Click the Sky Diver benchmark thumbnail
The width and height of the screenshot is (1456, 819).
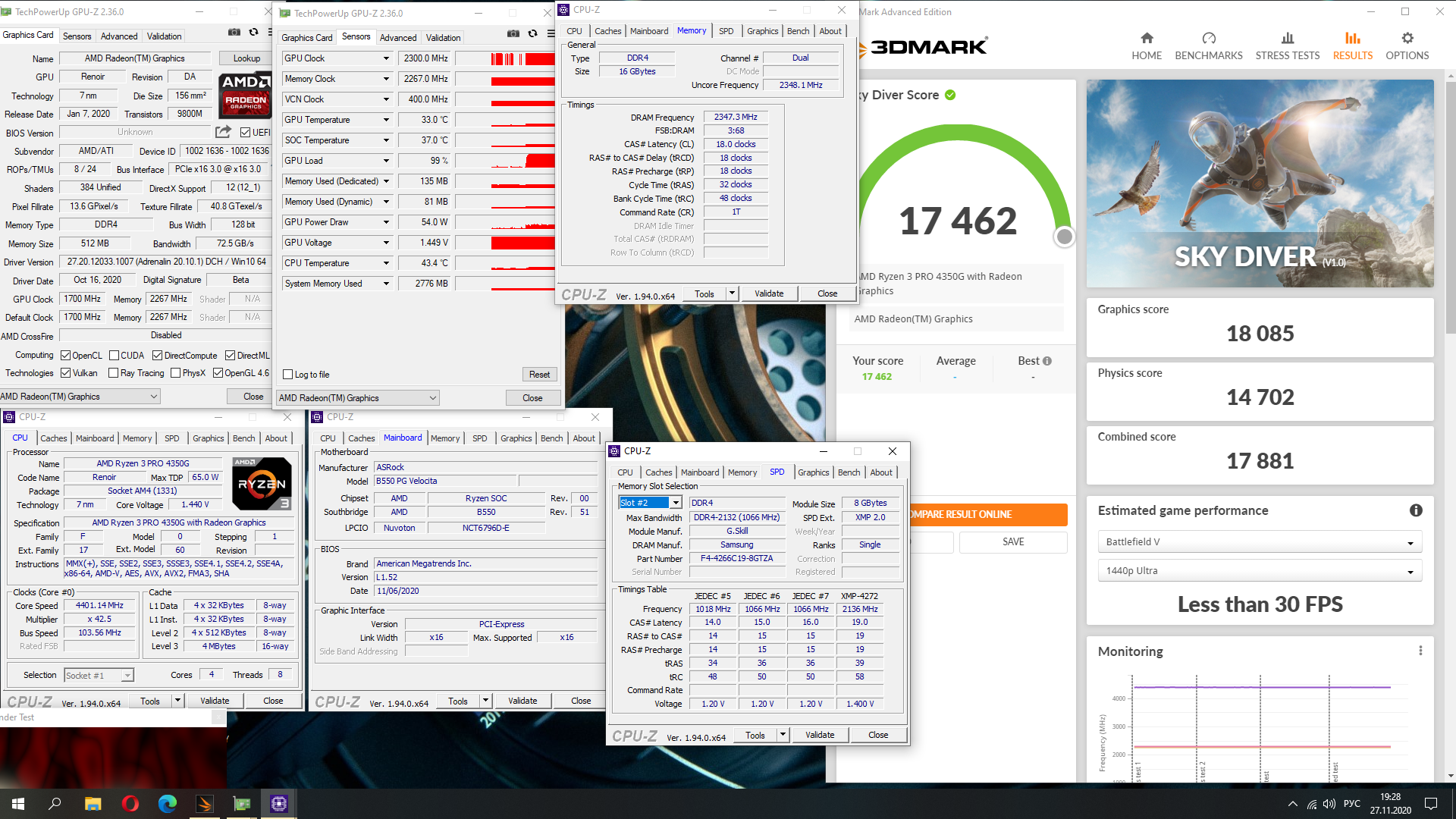tap(1260, 184)
